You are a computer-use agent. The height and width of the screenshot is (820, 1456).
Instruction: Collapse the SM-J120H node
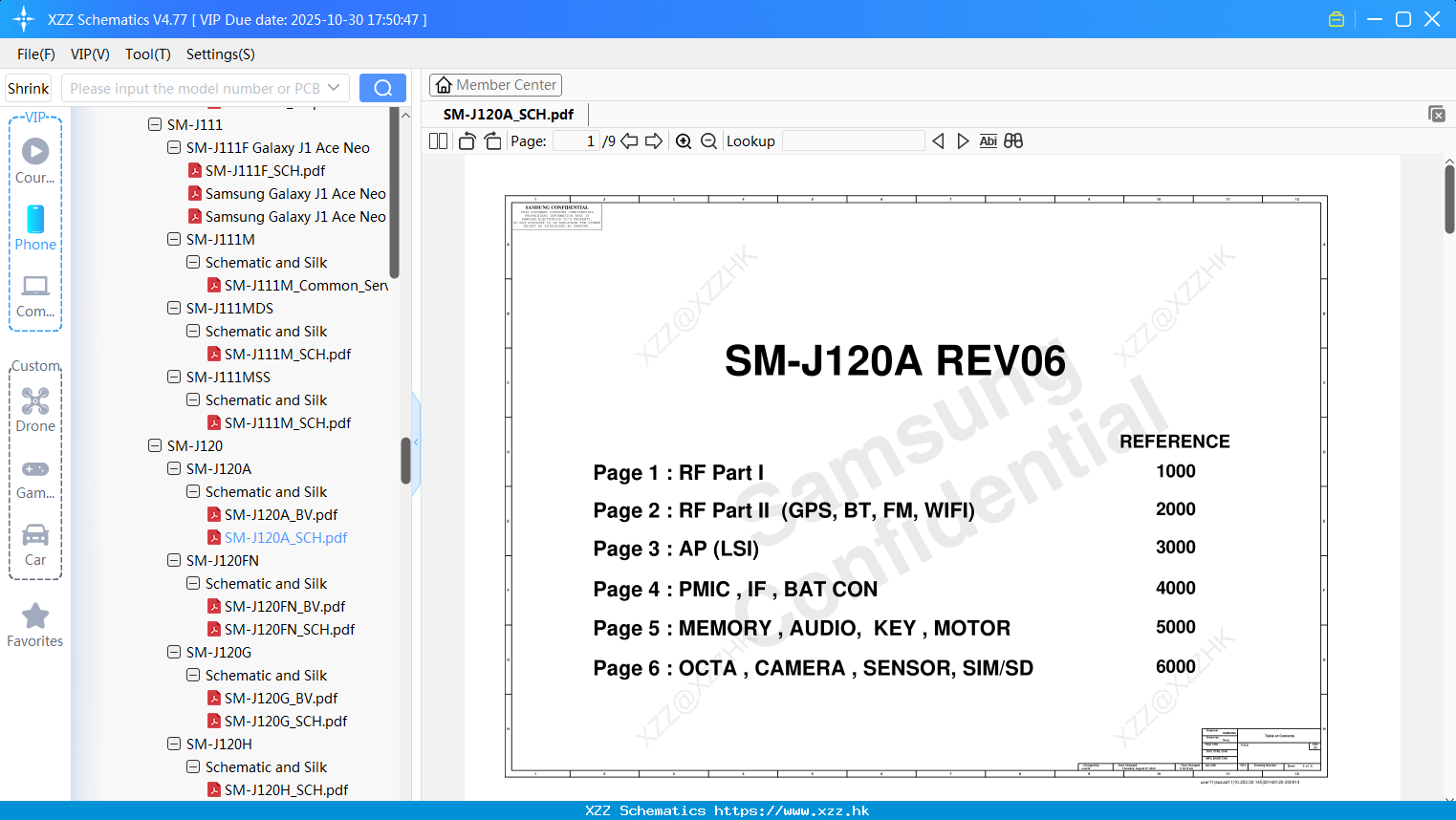click(174, 744)
